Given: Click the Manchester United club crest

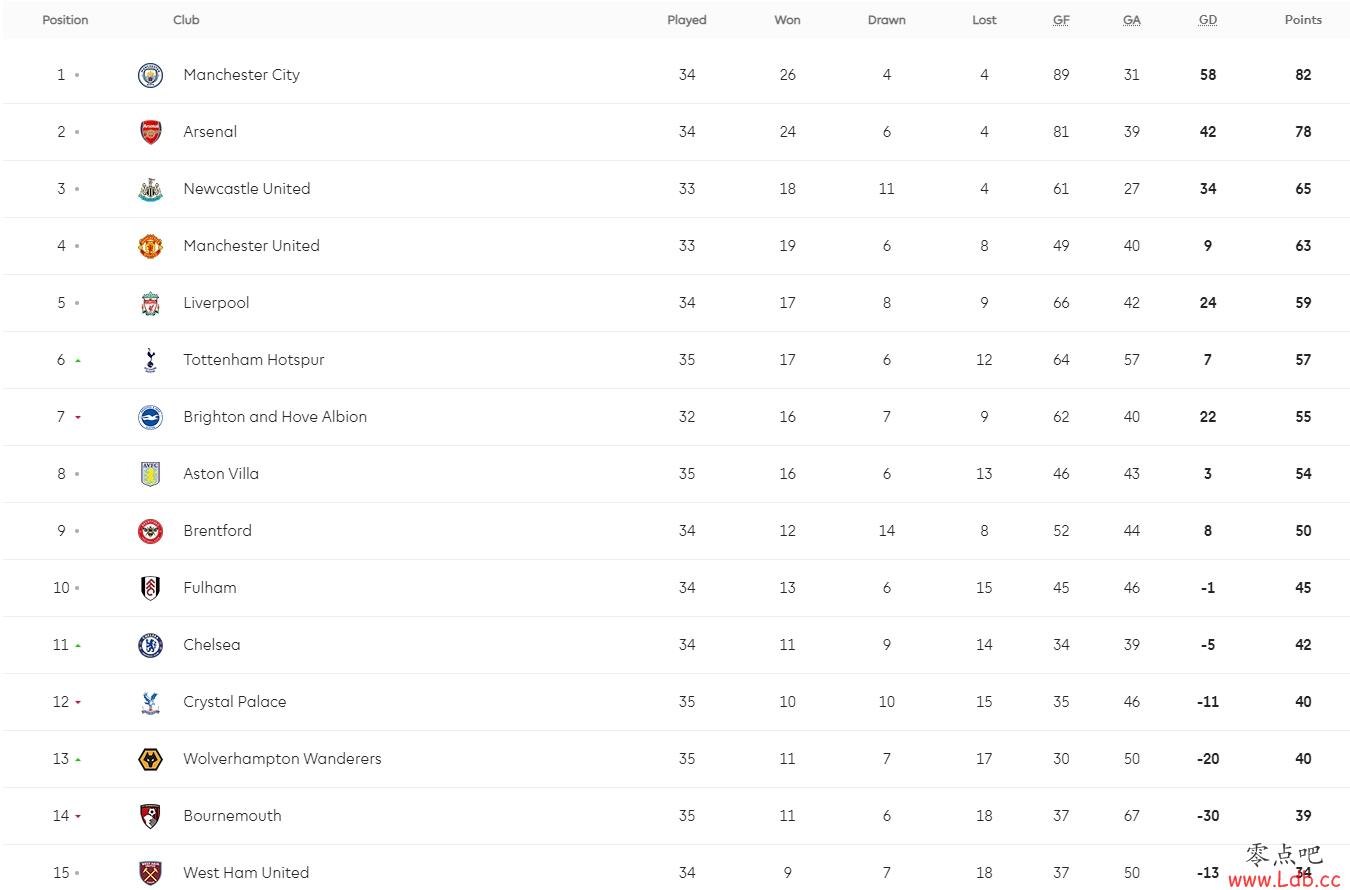Looking at the screenshot, I should coord(150,246).
